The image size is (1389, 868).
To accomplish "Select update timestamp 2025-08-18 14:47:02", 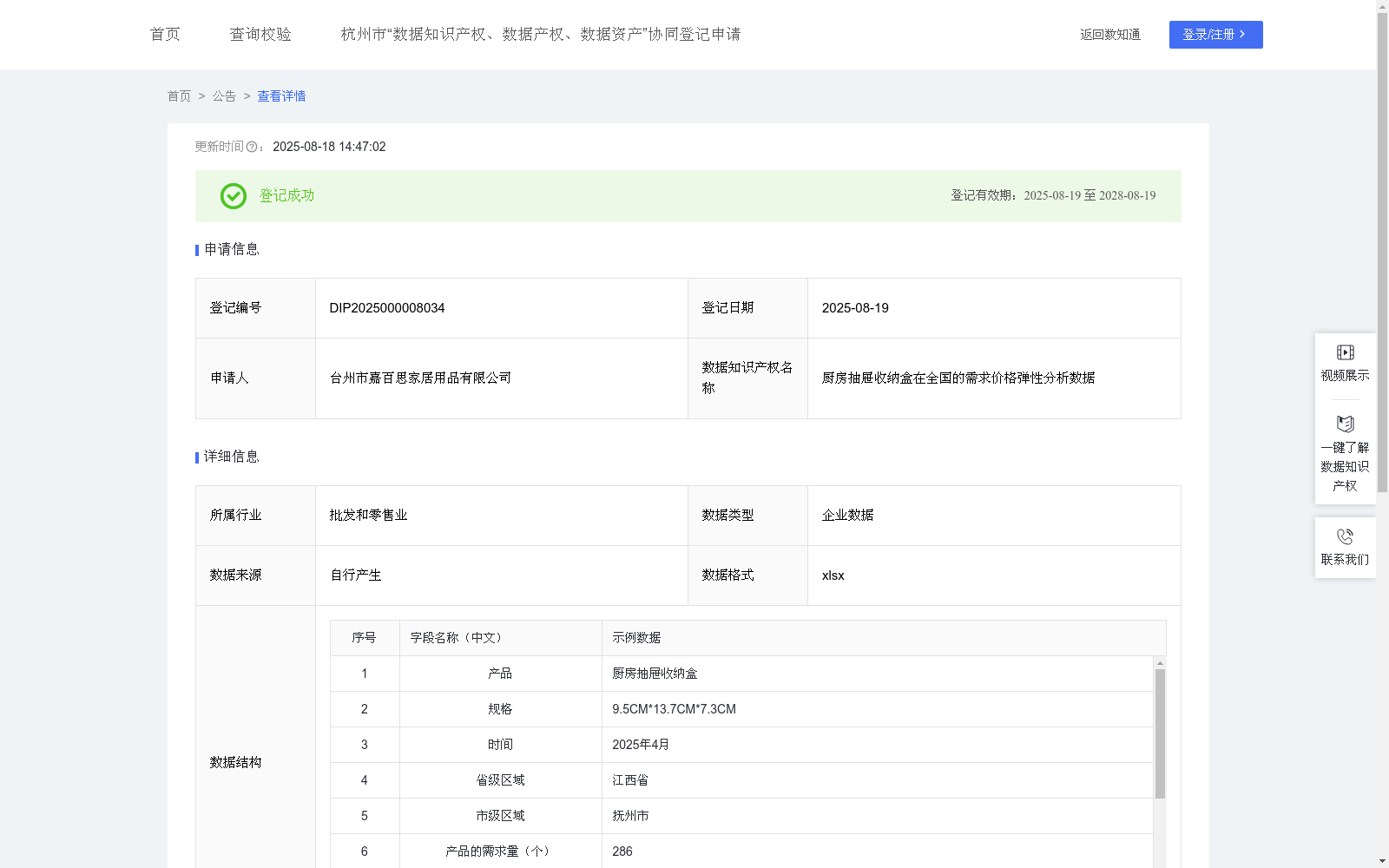I will [329, 148].
